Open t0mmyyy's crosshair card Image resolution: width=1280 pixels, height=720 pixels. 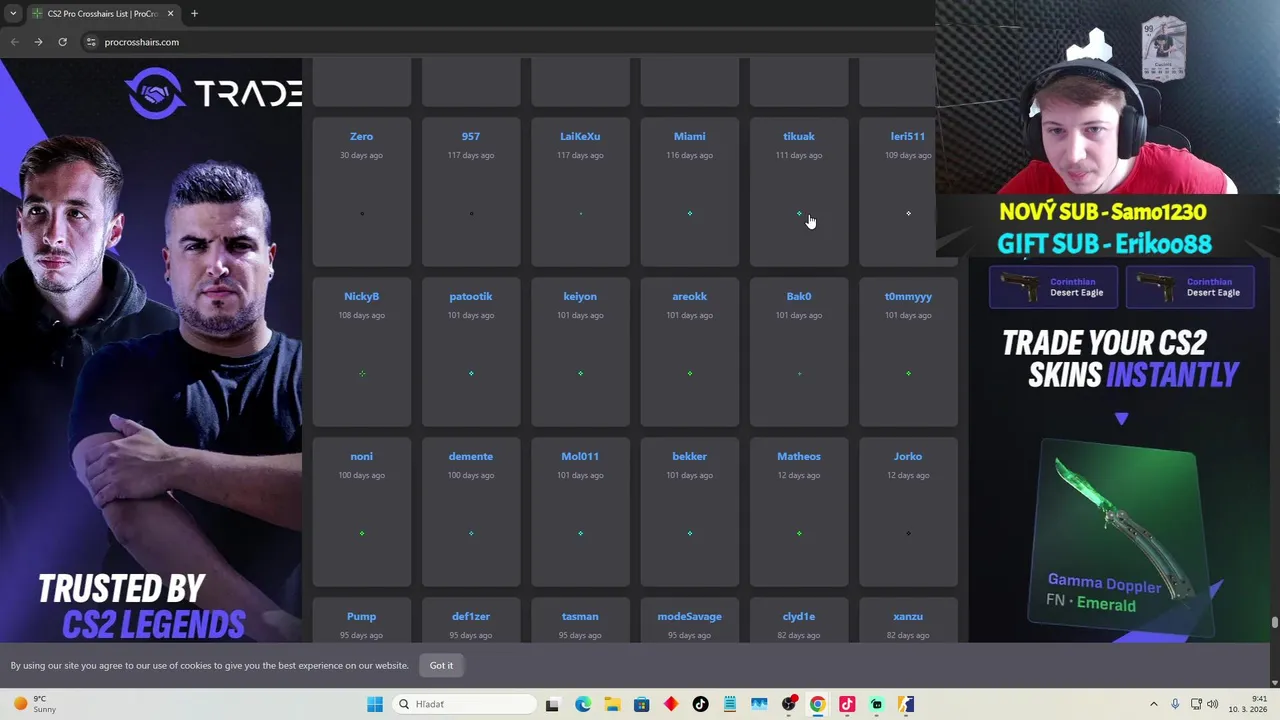908,353
